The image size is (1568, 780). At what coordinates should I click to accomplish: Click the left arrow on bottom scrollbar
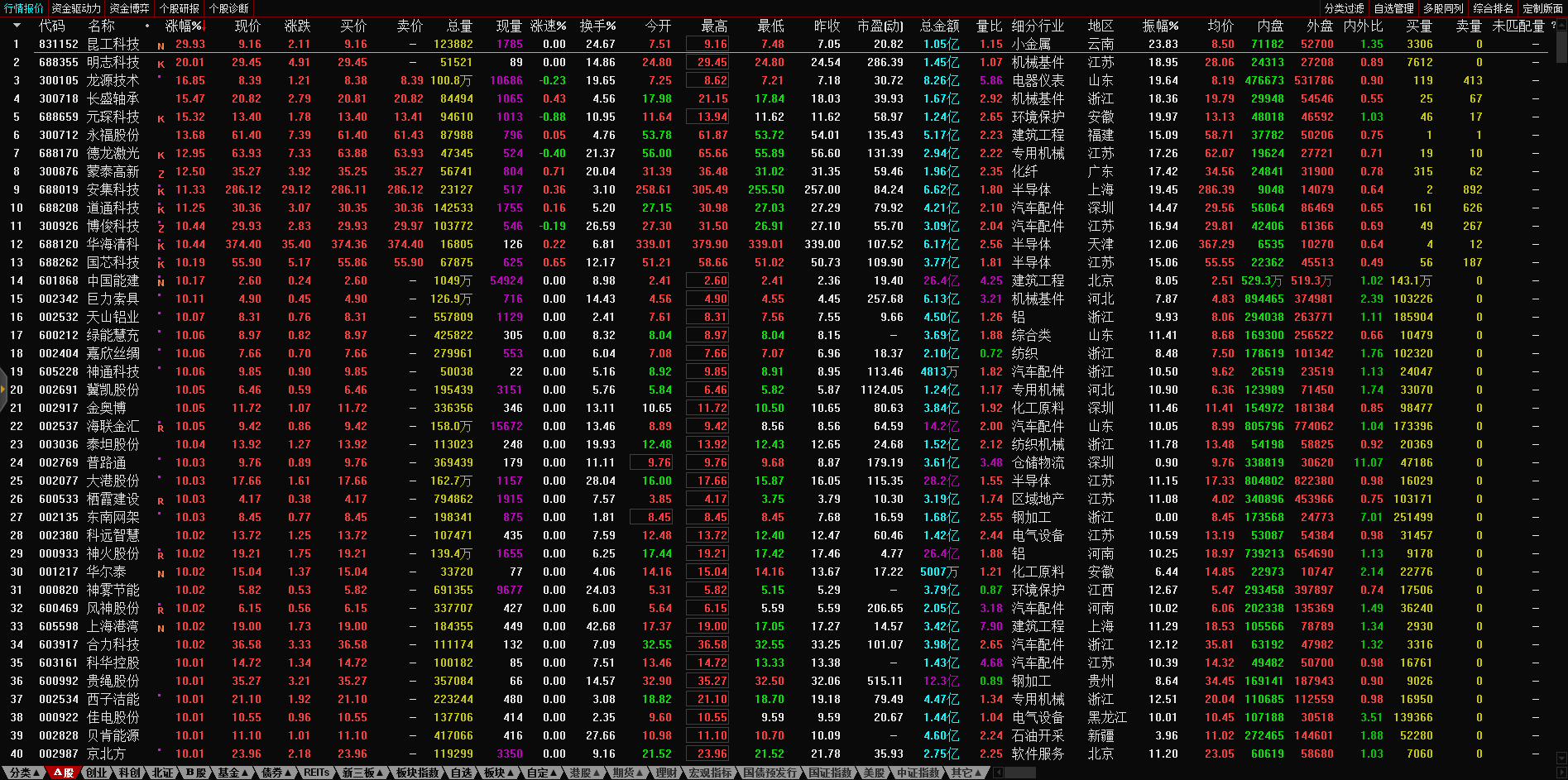tap(999, 773)
